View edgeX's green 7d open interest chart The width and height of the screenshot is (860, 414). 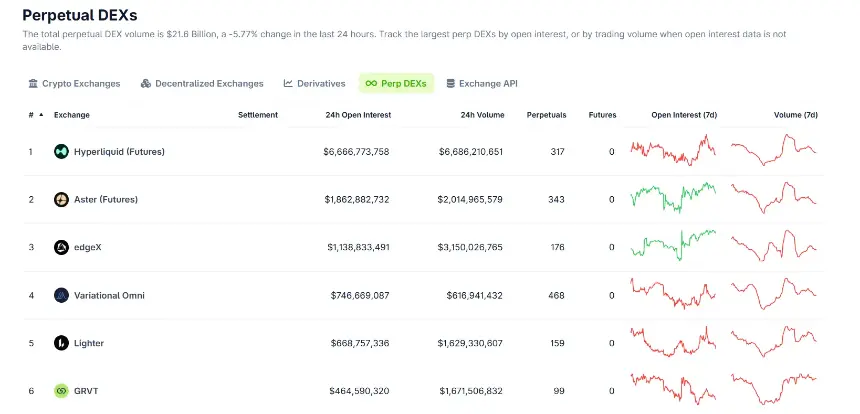click(673, 245)
